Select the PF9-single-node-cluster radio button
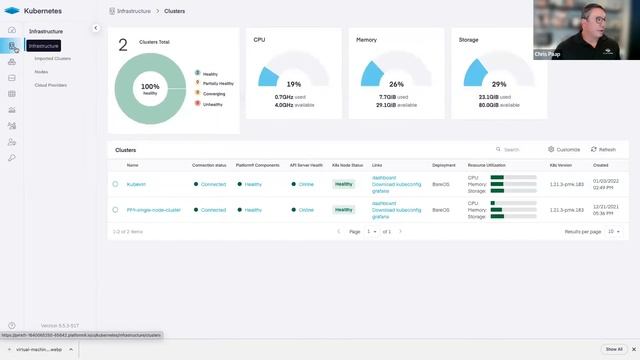640x360 pixels. pos(115,210)
